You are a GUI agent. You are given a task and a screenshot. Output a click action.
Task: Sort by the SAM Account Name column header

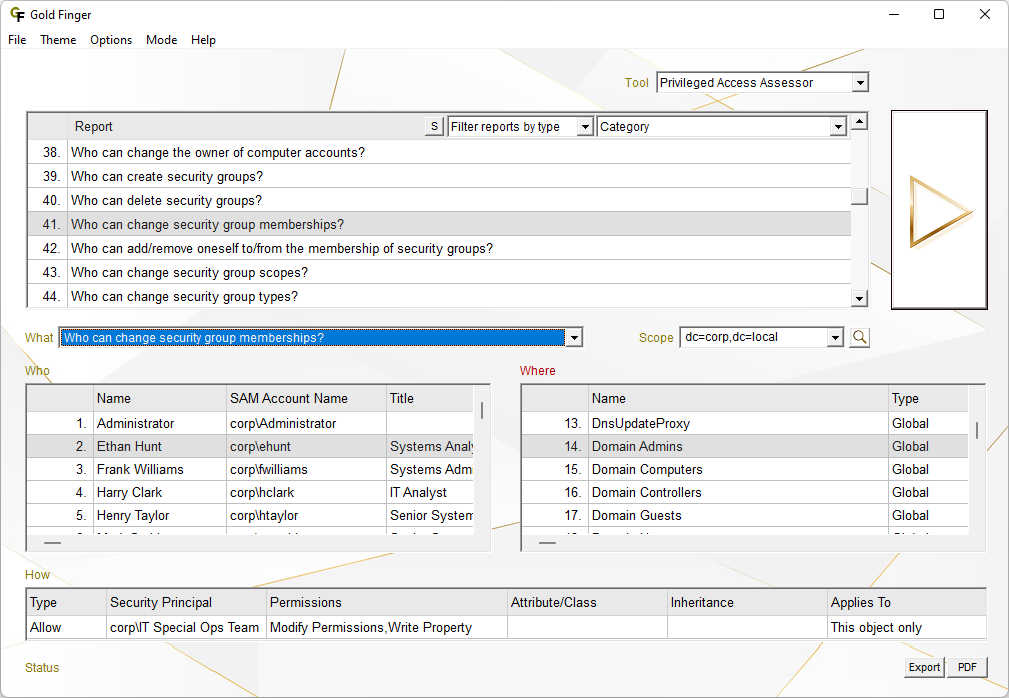289,399
